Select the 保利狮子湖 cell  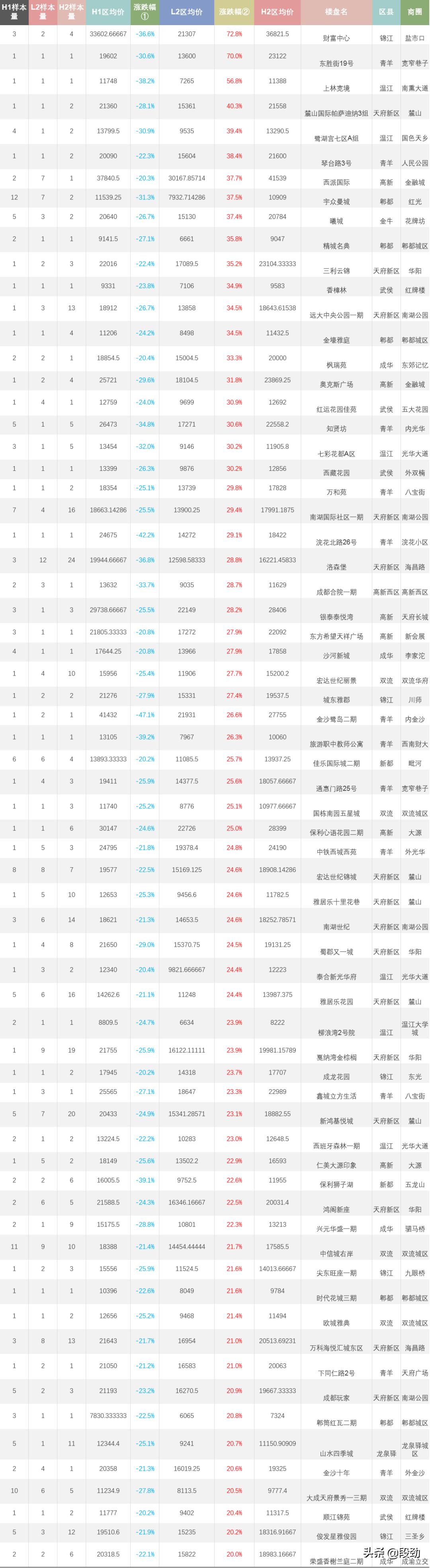[x=336, y=1185]
